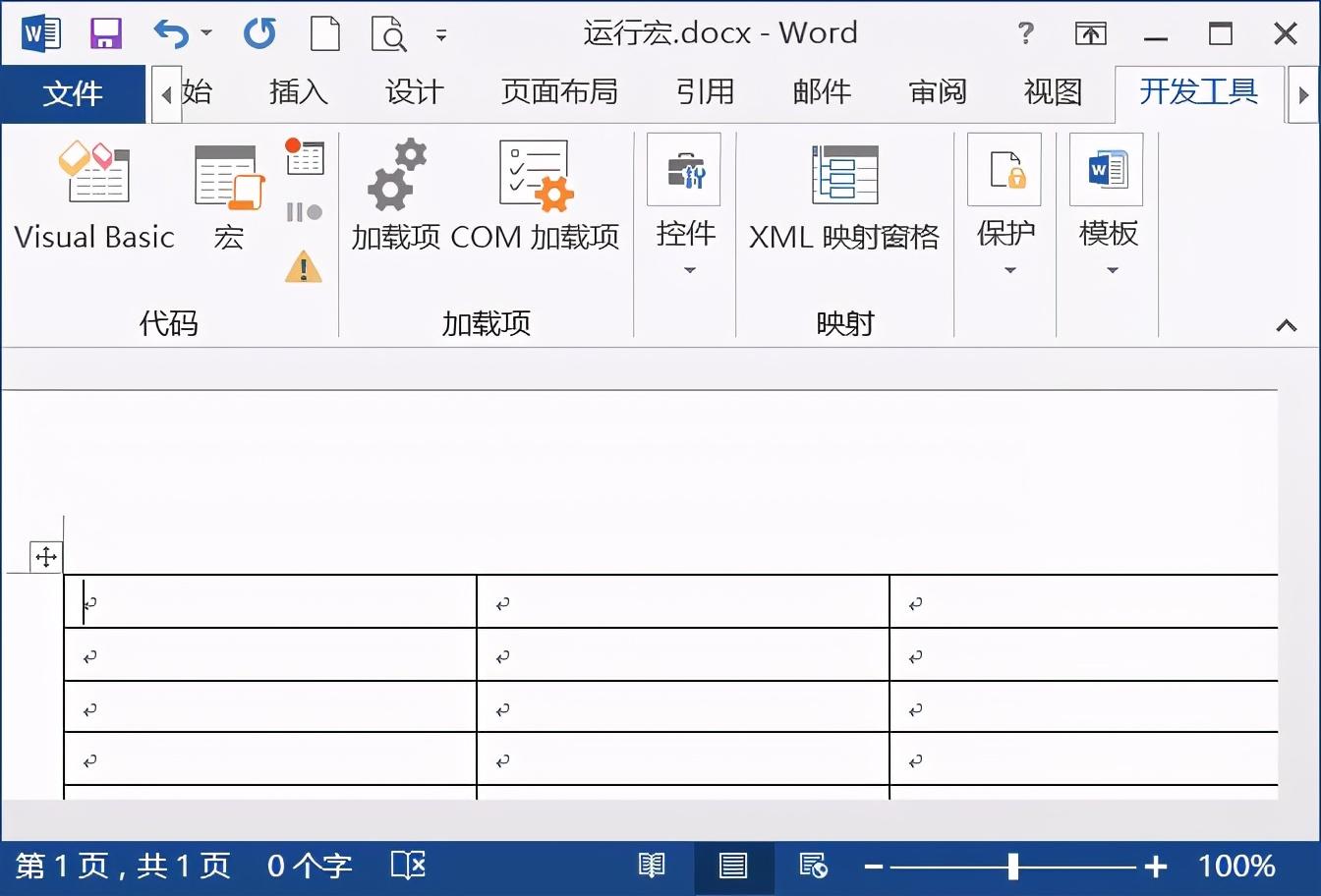
Task: Open the 宏 Macros dialog
Action: (229, 196)
